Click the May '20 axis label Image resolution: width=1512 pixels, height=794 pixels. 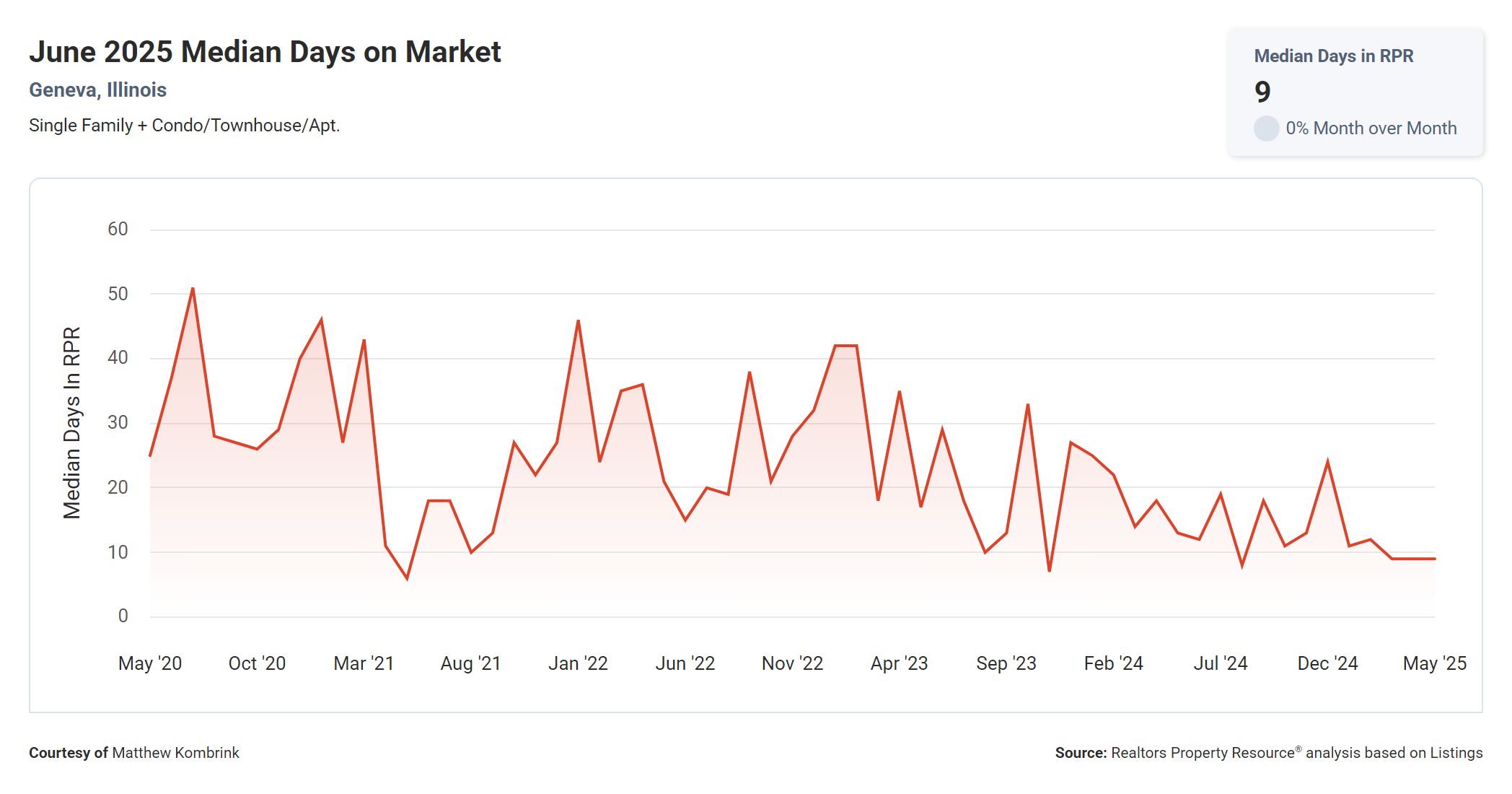(x=150, y=663)
